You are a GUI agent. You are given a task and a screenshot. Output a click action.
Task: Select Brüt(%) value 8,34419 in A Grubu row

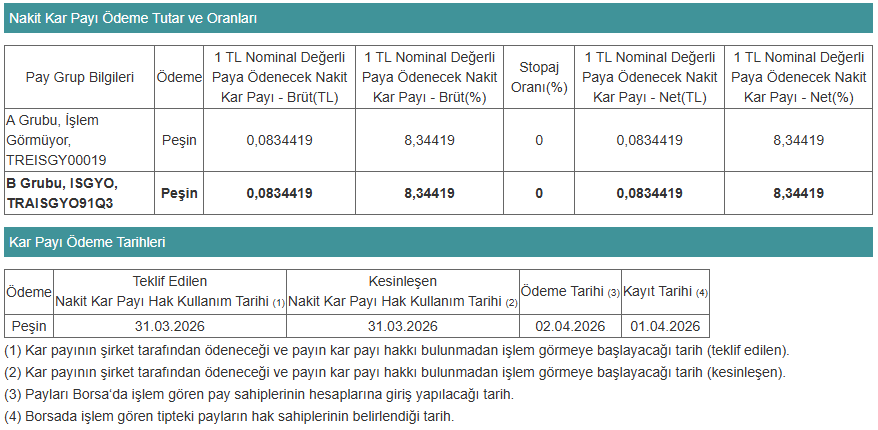tap(429, 140)
